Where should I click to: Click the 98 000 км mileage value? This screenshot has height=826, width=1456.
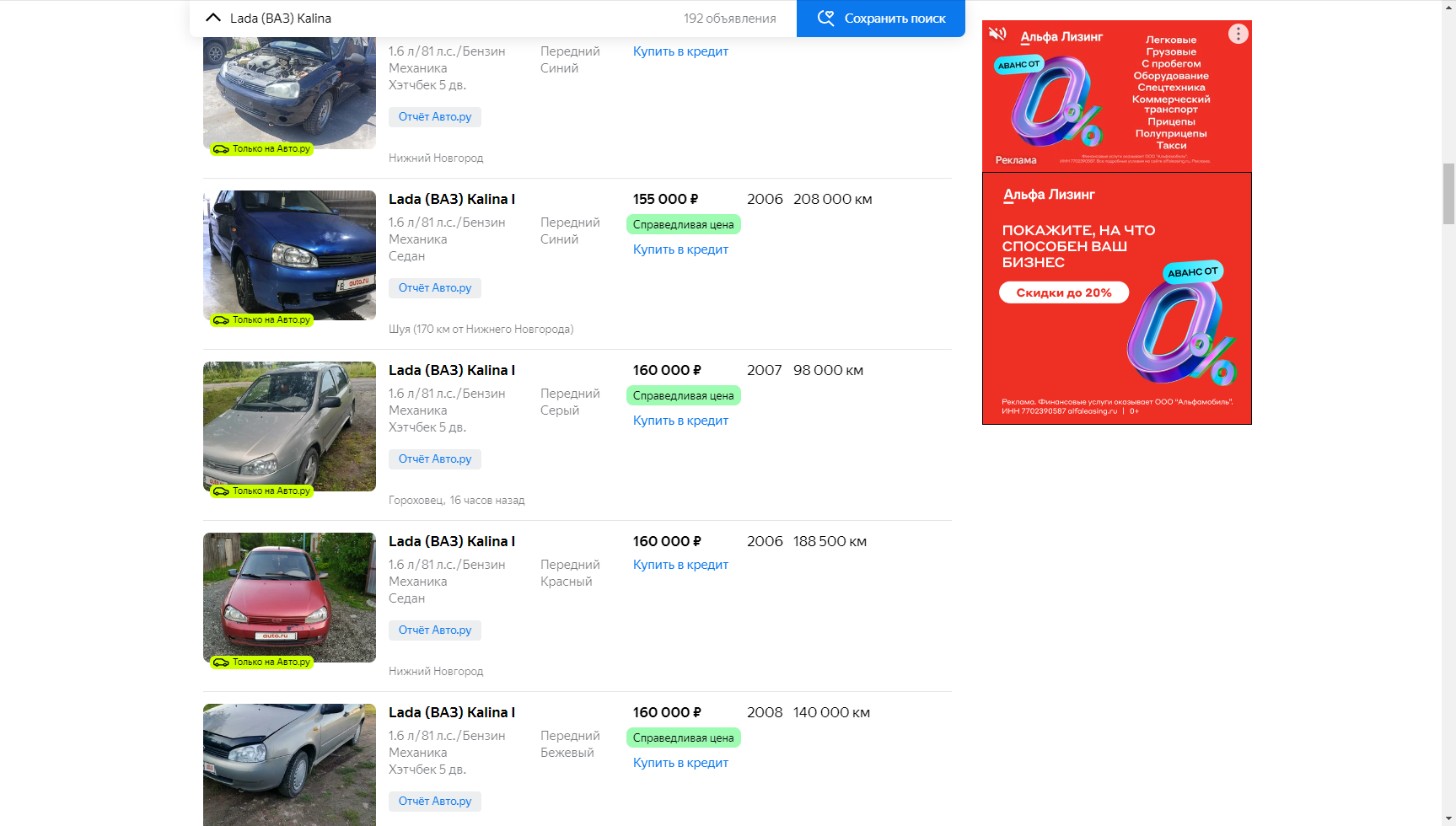pyautogui.click(x=828, y=370)
